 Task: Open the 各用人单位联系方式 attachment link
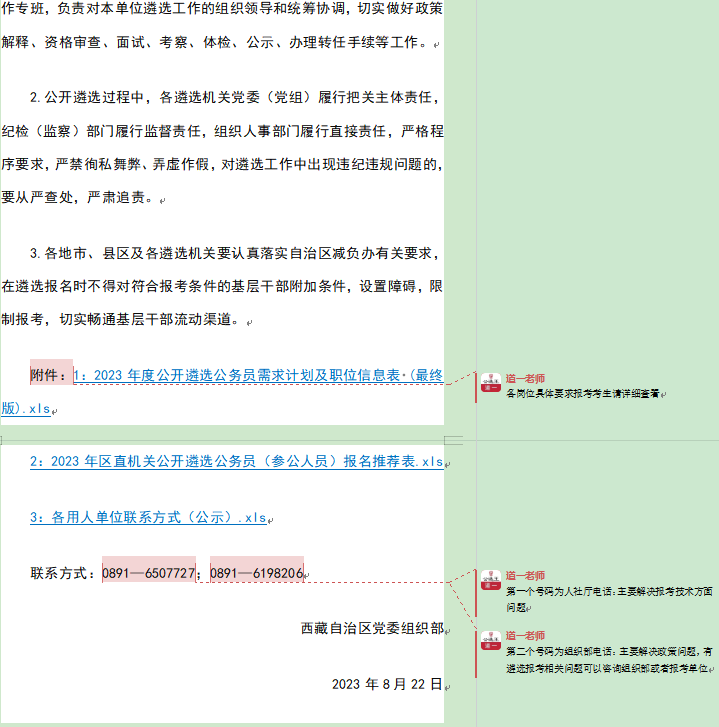point(148,517)
